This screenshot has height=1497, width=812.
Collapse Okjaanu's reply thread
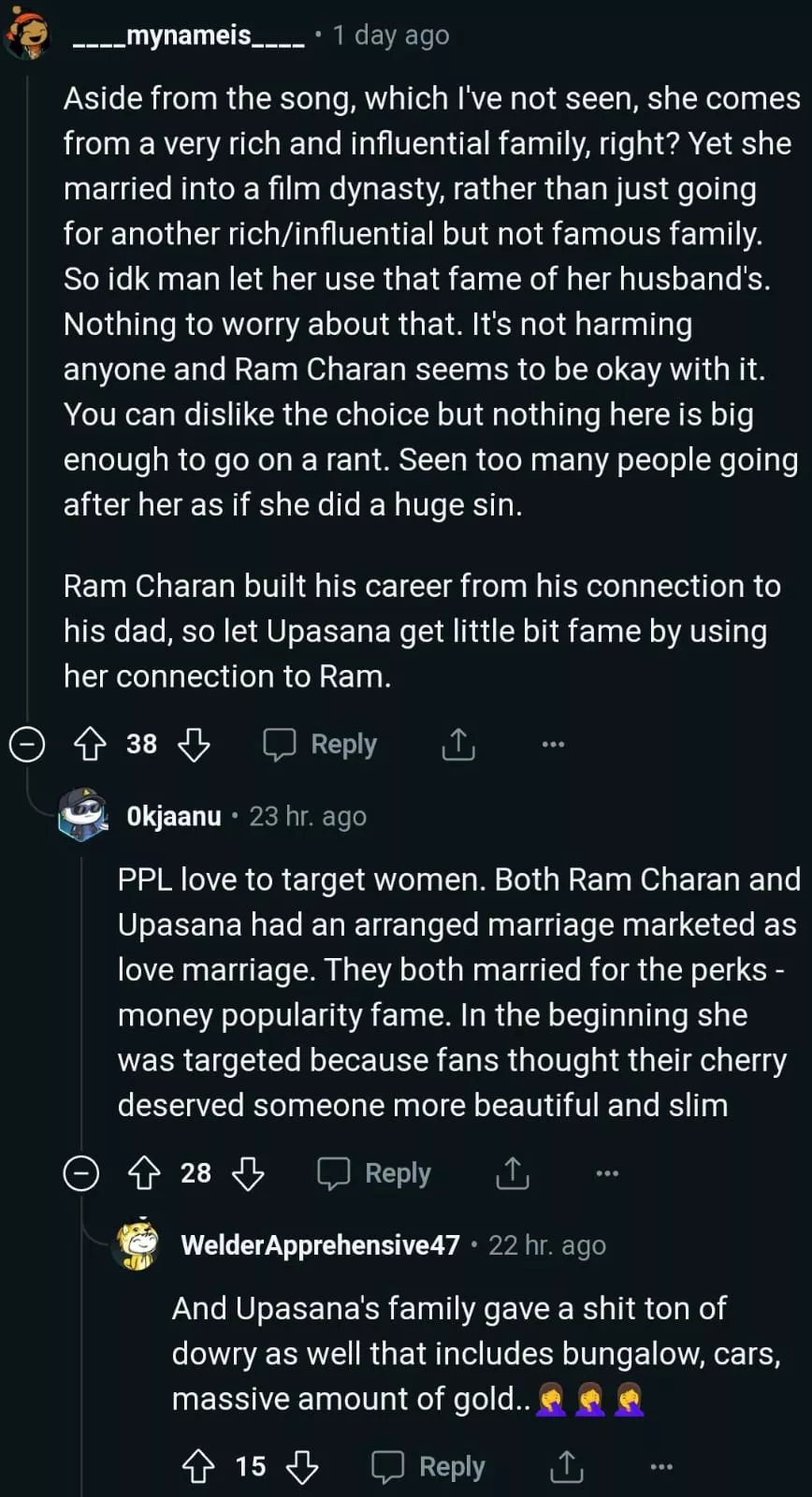click(81, 1173)
